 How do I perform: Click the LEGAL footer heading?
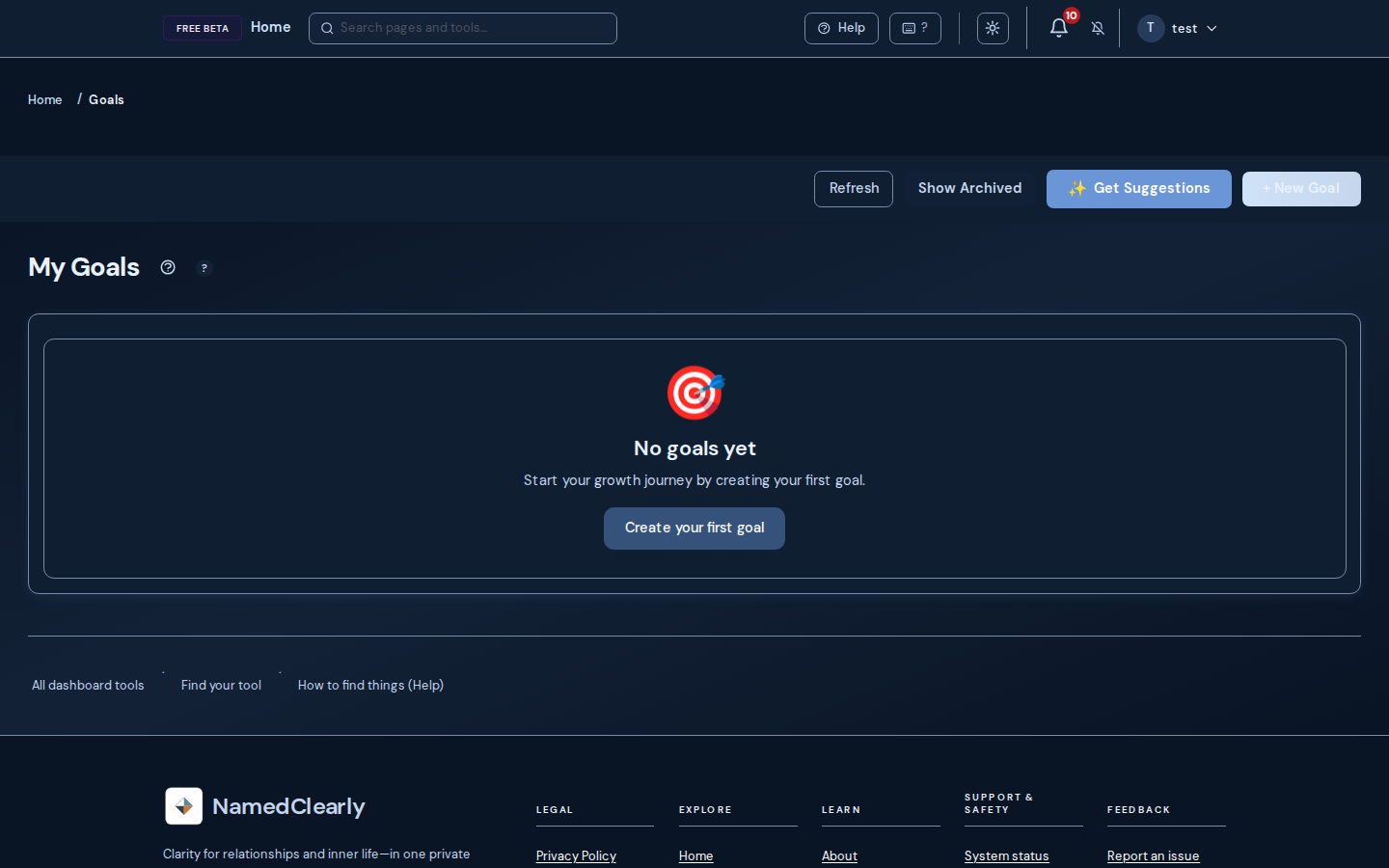click(555, 810)
